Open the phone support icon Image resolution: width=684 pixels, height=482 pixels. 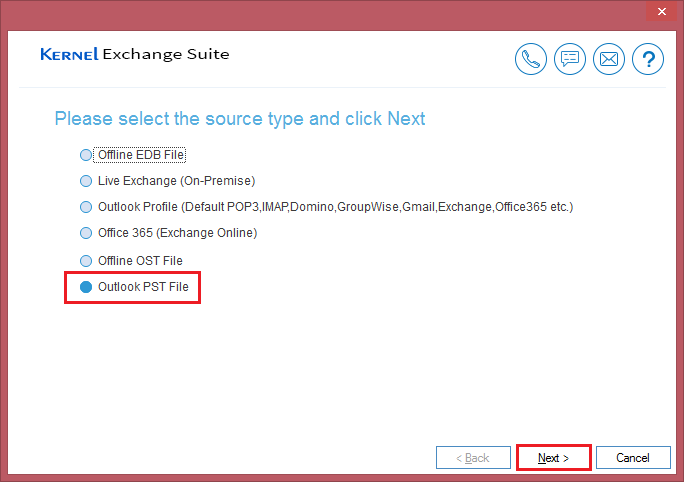tap(530, 59)
